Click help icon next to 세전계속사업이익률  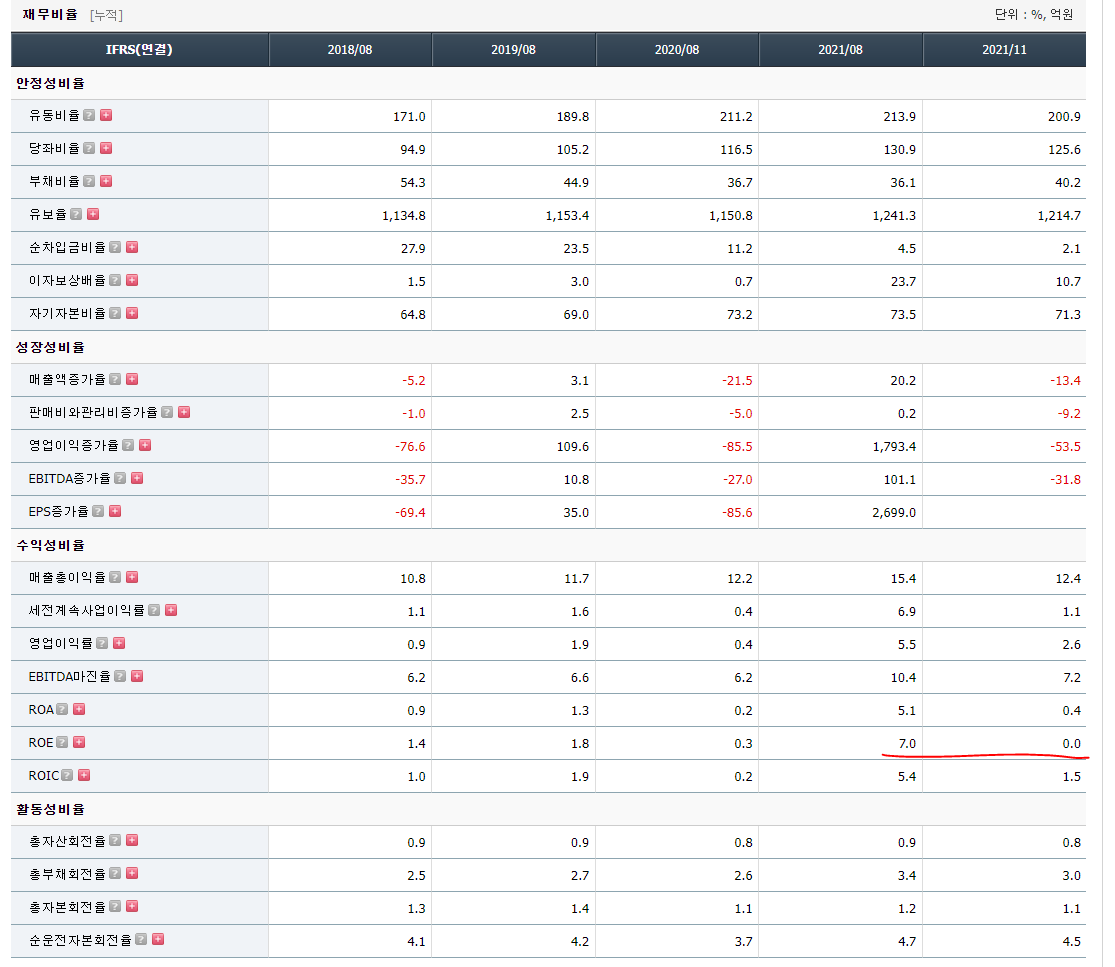(x=154, y=610)
